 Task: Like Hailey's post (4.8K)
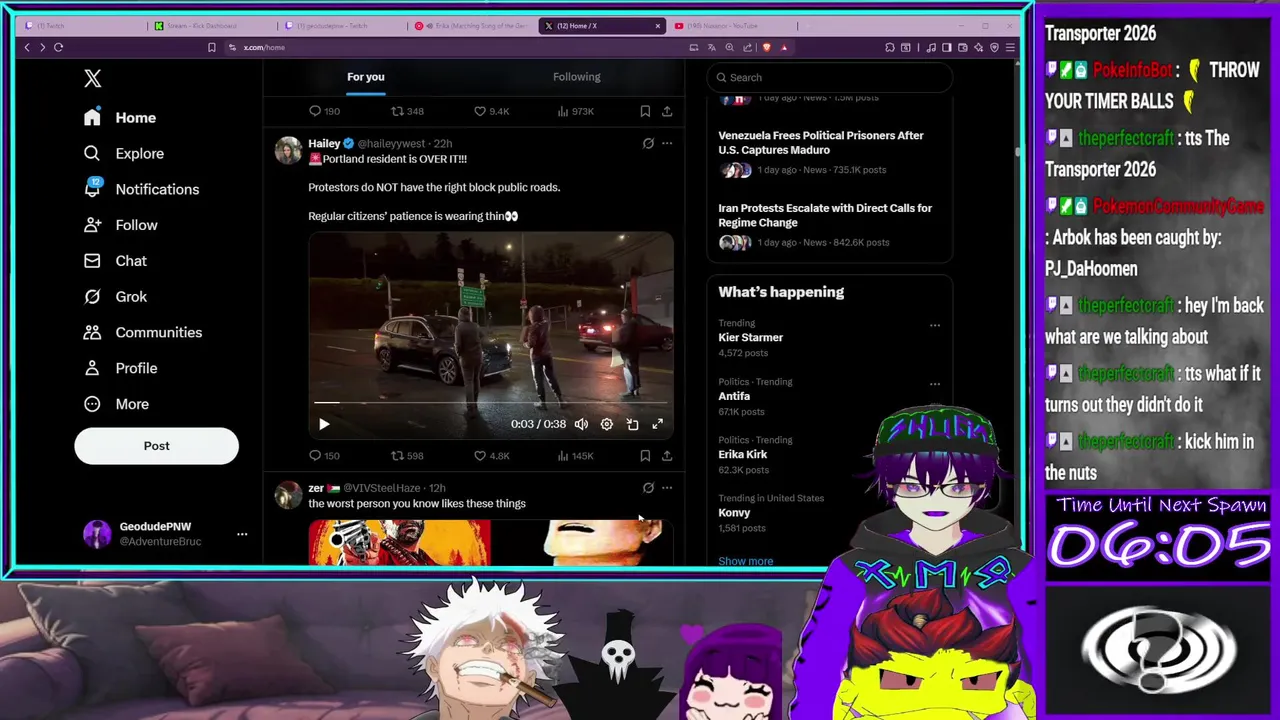[491, 456]
